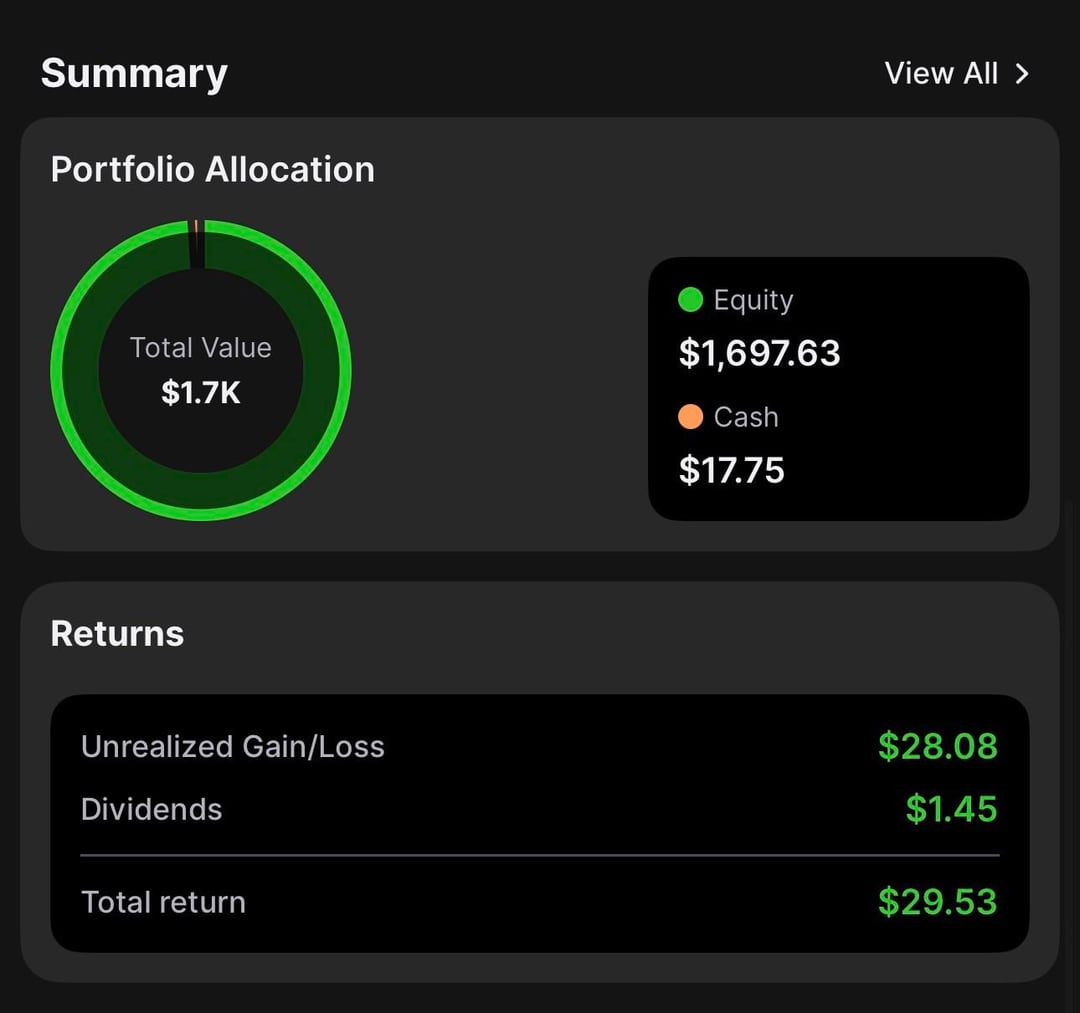This screenshot has width=1080, height=1013.
Task: Tap the chevron beside View All
Action: (1021, 74)
